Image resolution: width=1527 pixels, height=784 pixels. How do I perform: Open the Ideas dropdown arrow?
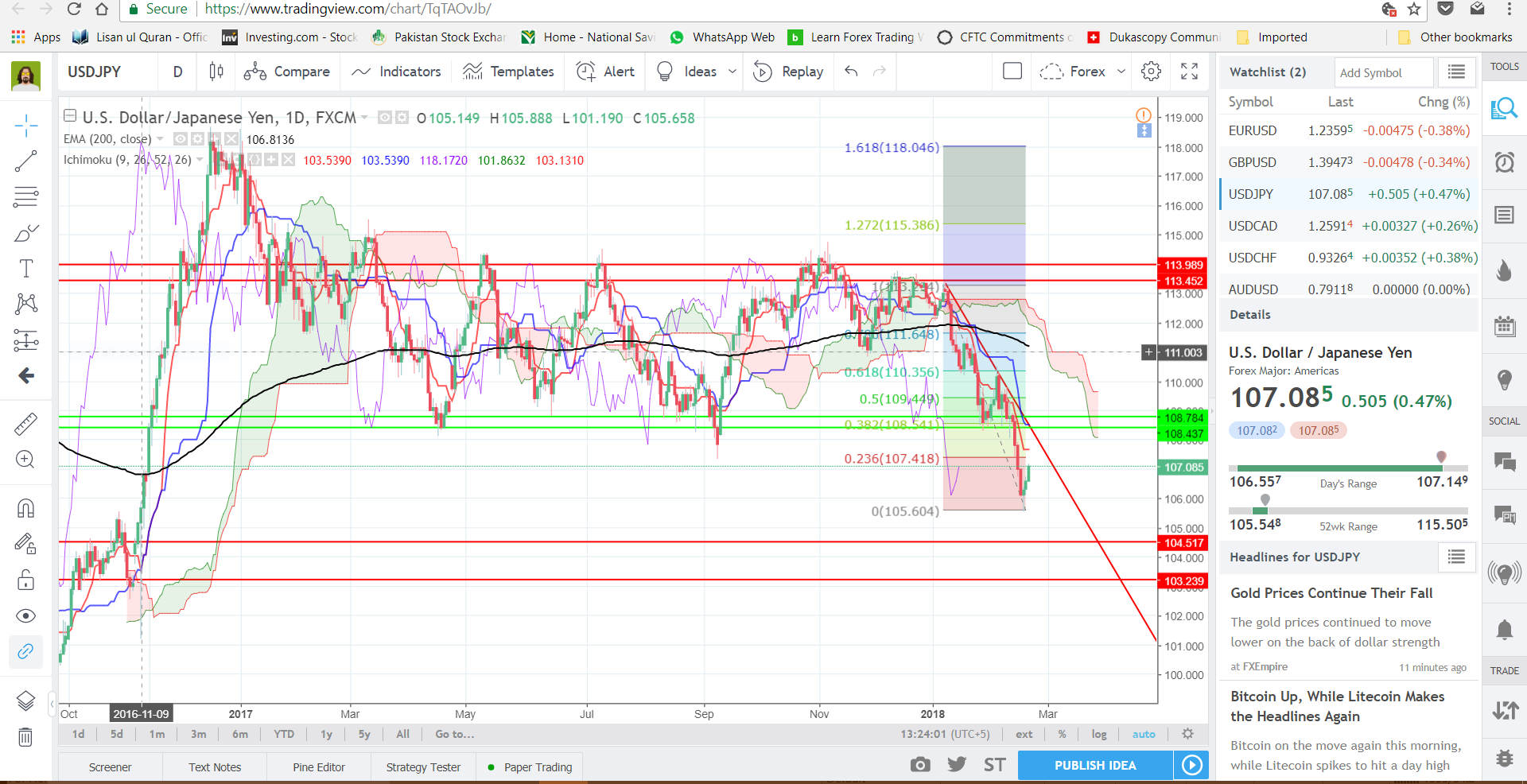point(732,72)
